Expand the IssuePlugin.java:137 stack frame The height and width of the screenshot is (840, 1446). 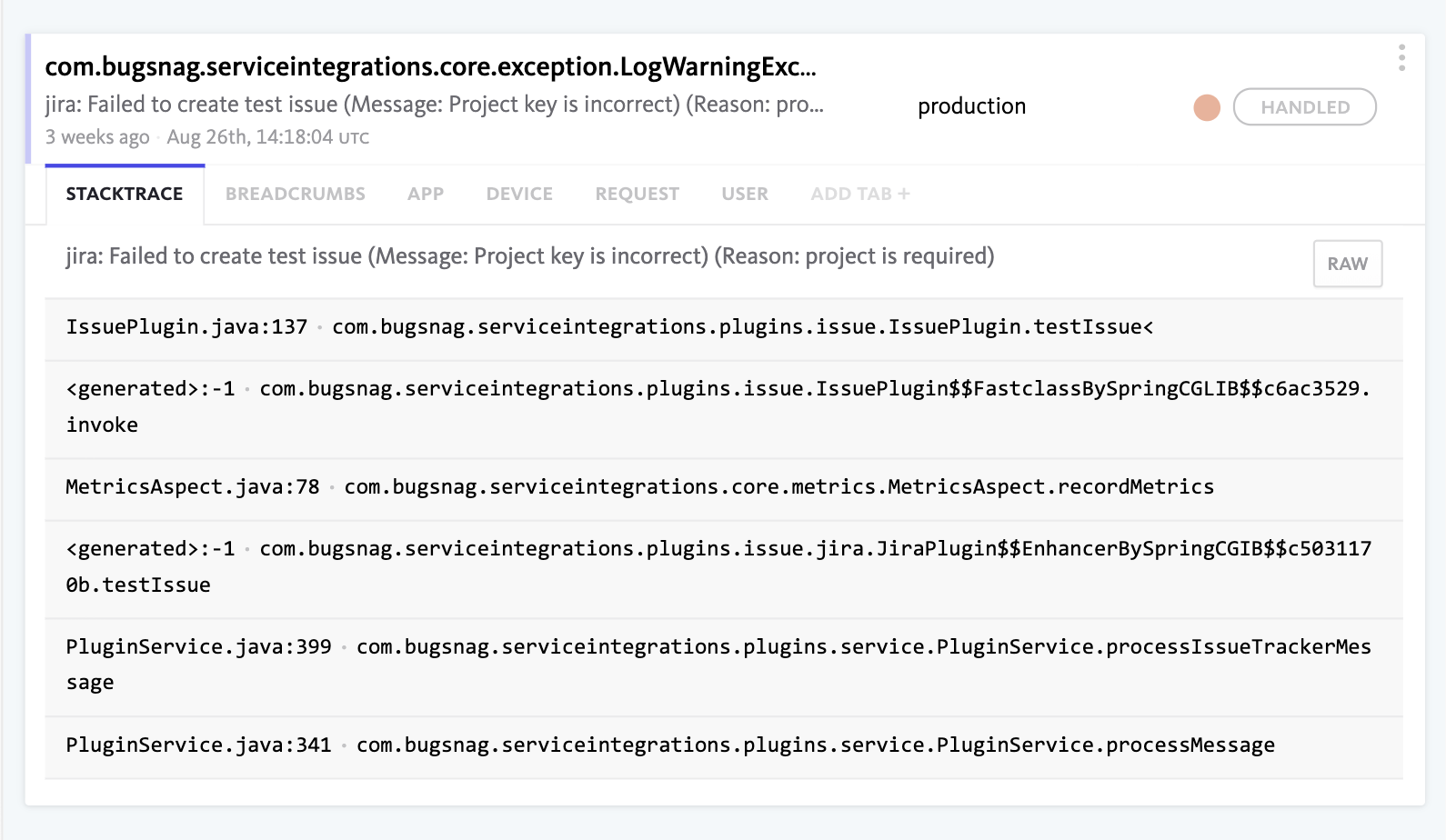pyautogui.click(x=724, y=329)
